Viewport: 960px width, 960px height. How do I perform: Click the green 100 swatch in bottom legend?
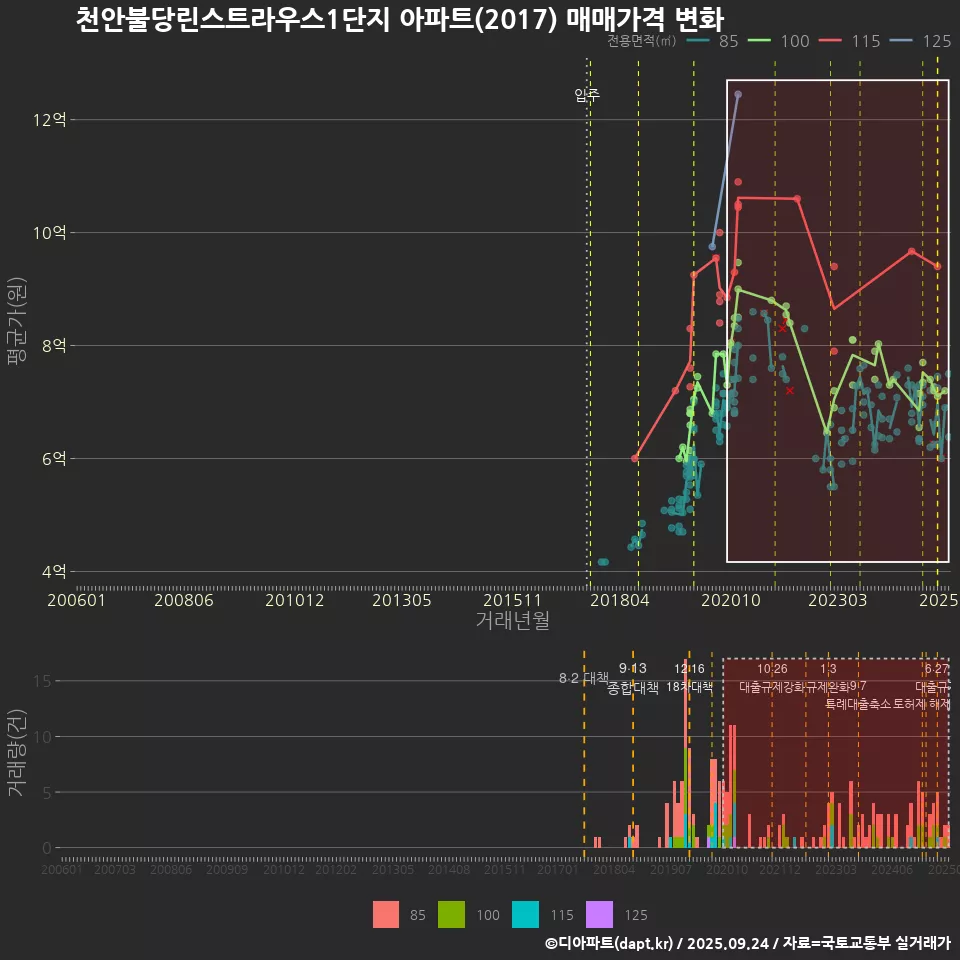[x=452, y=914]
